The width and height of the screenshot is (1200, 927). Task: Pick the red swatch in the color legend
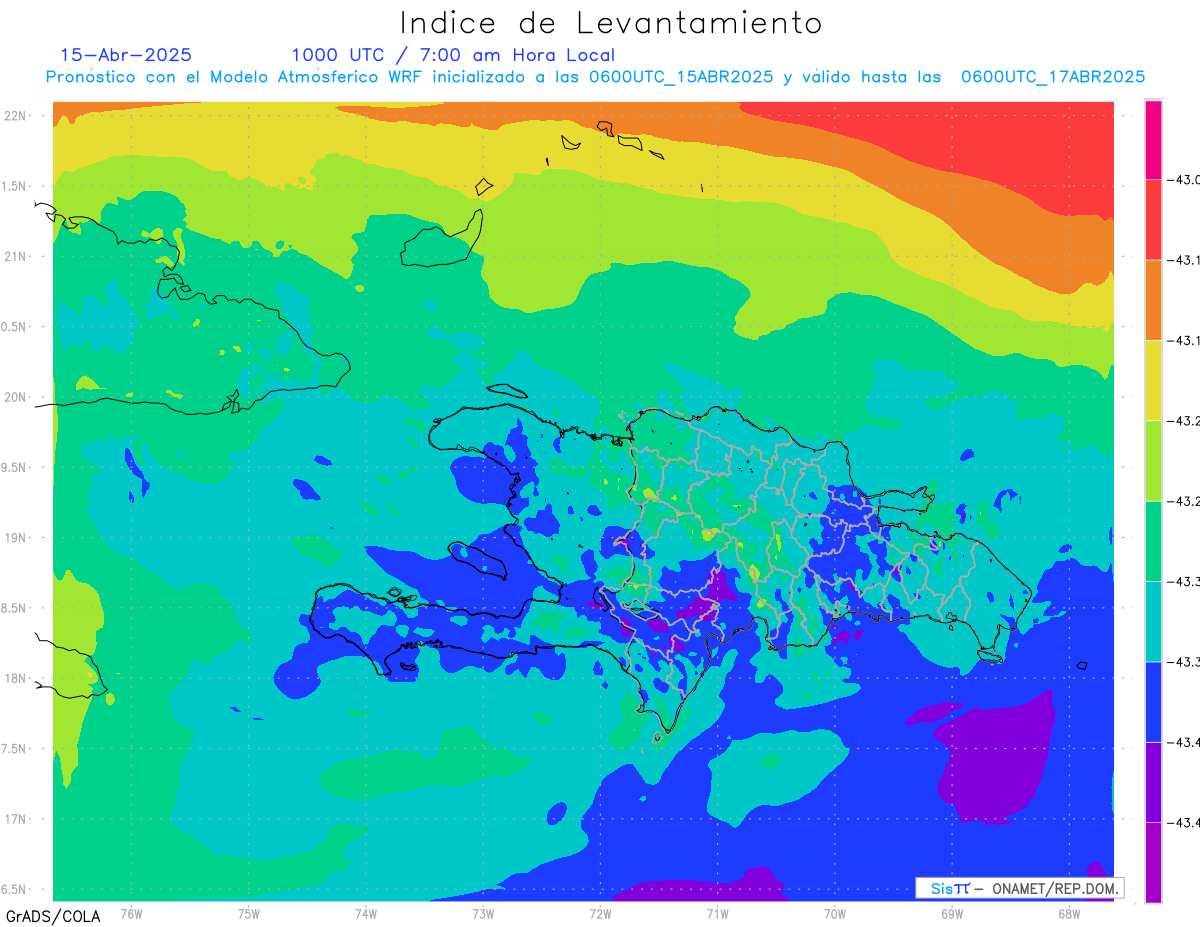point(1153,220)
